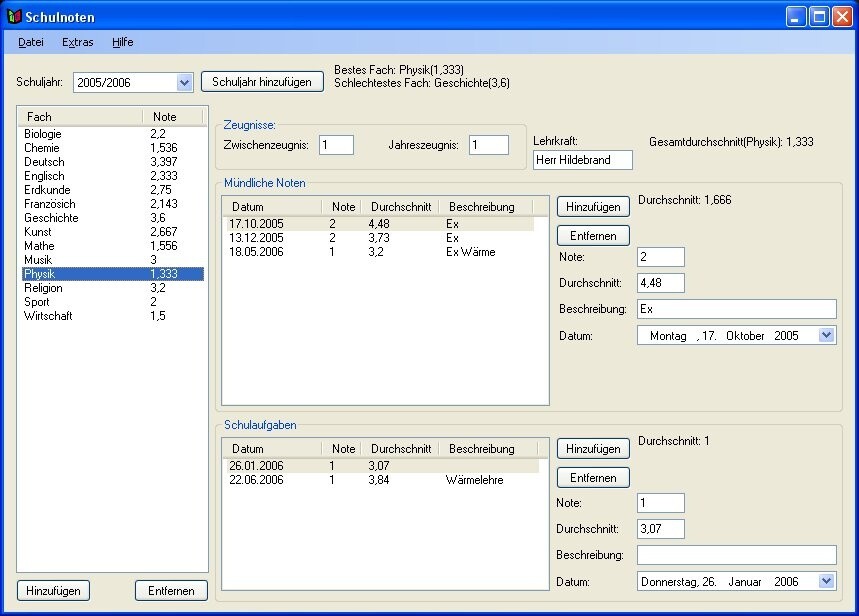Image resolution: width=859 pixels, height=616 pixels.
Task: Maximize the Schulnoten window
Action: tap(820, 17)
